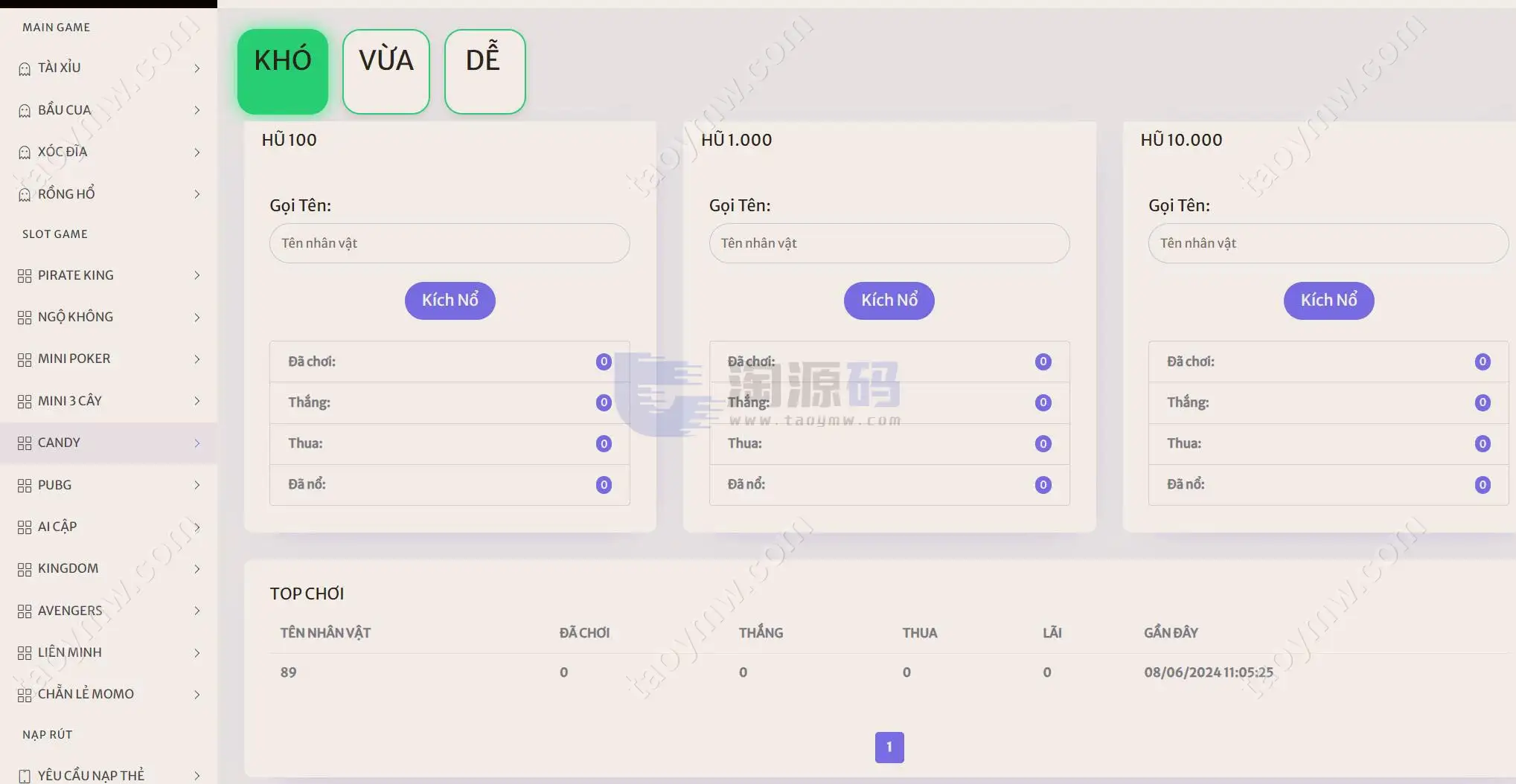Click the grid icon beside MINI POKER
Viewport: 1516px width, 784px height.
(x=25, y=359)
